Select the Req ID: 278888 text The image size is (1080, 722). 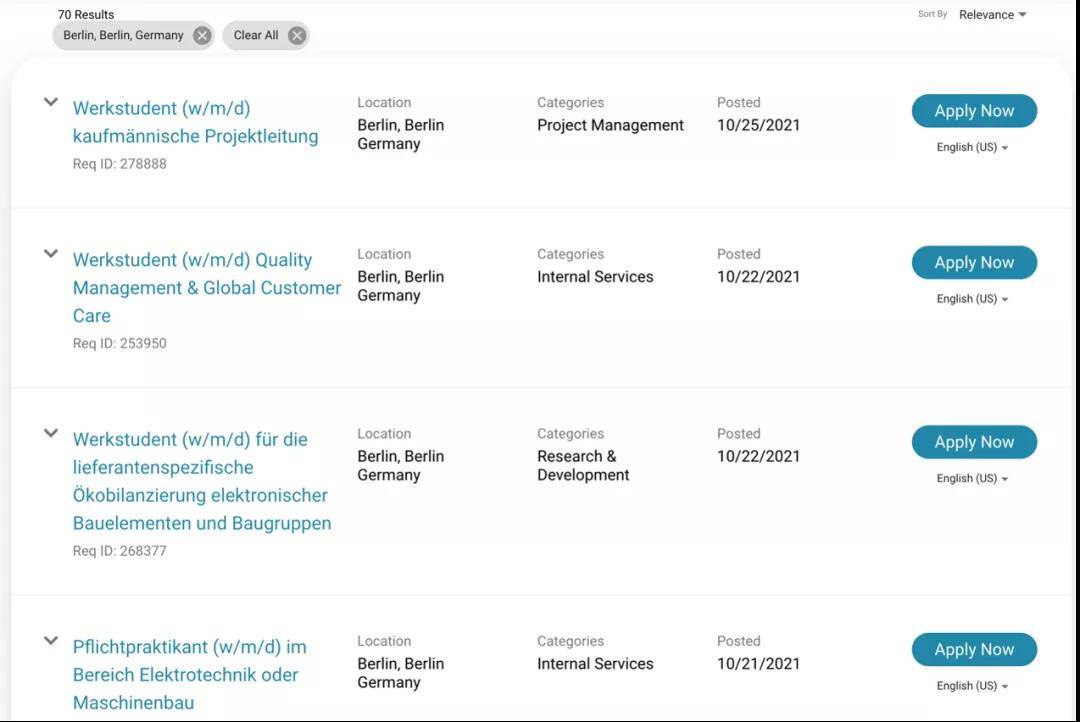[120, 164]
